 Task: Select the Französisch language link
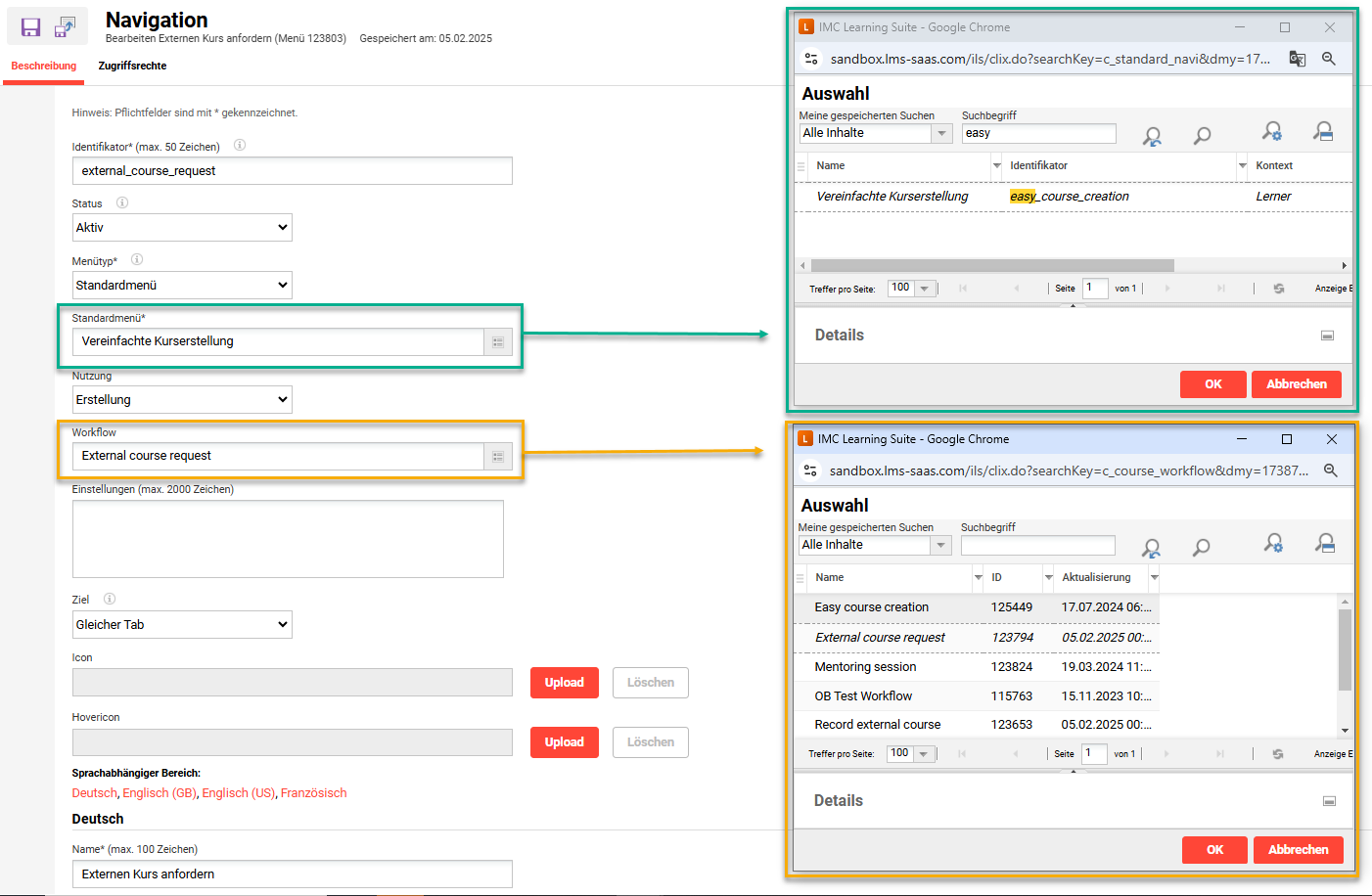coord(313,793)
